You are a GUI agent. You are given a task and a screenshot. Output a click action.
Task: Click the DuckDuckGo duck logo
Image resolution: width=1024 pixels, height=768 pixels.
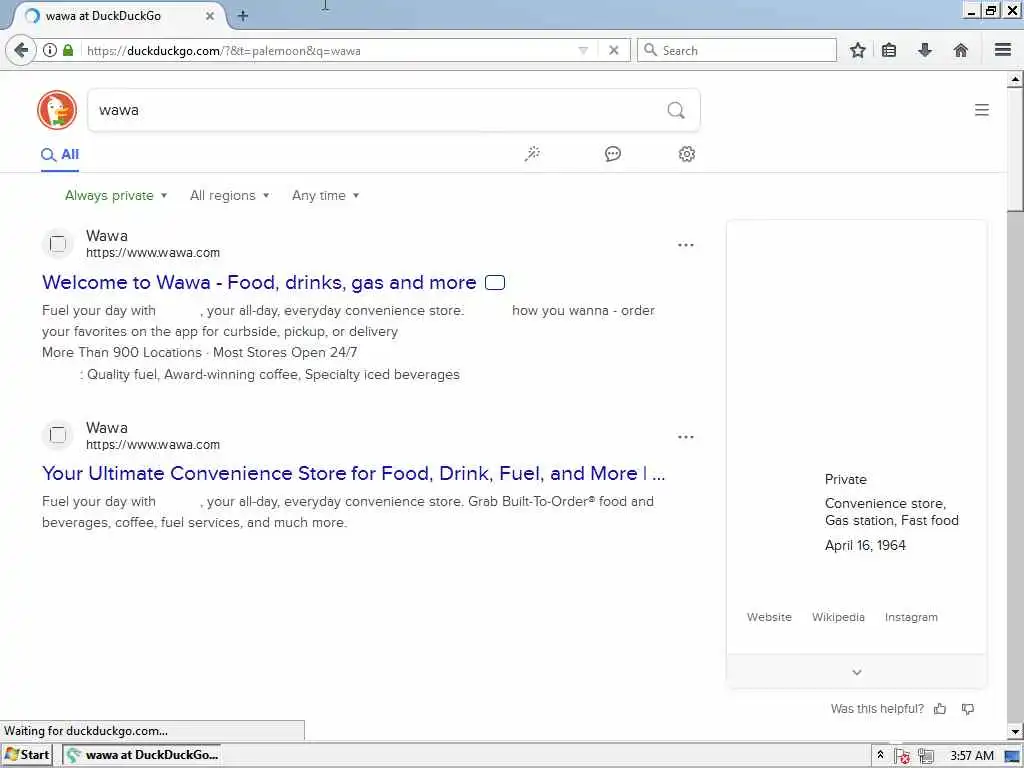click(57, 110)
